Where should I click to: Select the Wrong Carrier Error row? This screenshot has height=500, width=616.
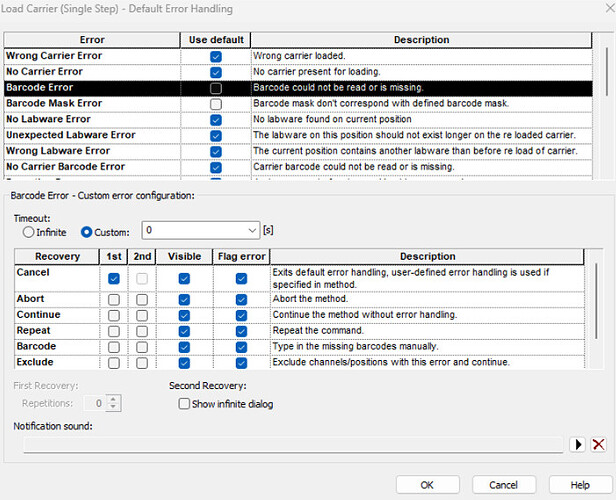click(x=298, y=56)
